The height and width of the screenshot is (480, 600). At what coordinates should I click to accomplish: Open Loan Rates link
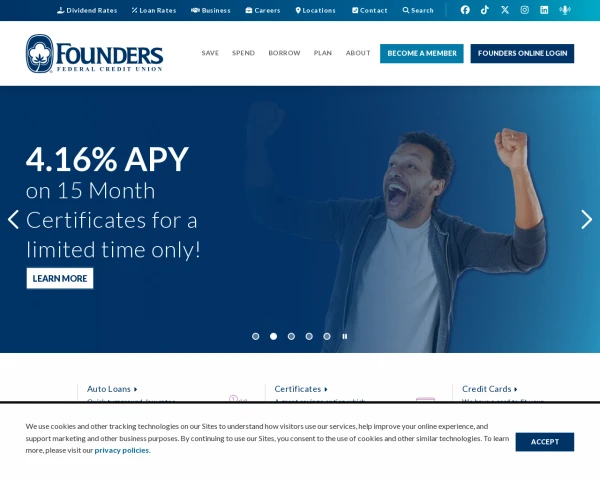pos(154,10)
